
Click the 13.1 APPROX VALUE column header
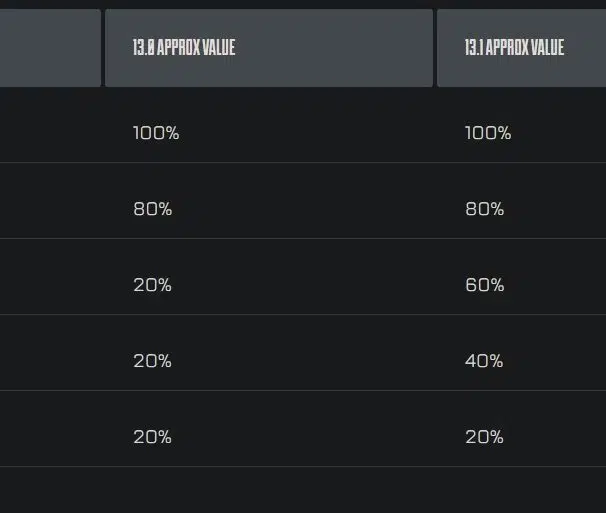[522, 48]
